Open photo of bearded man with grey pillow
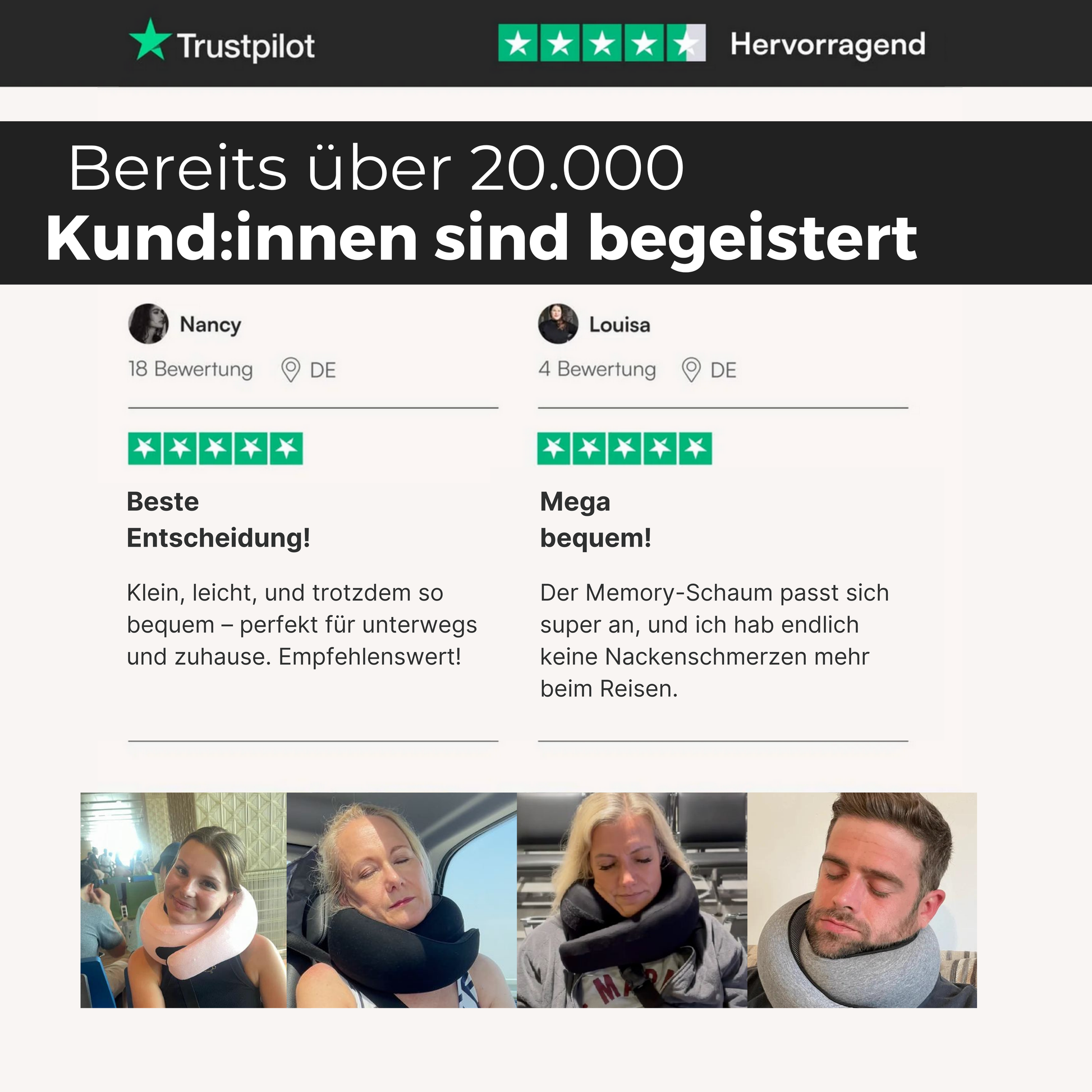Viewport: 1092px width, 1092px height. [x=862, y=900]
